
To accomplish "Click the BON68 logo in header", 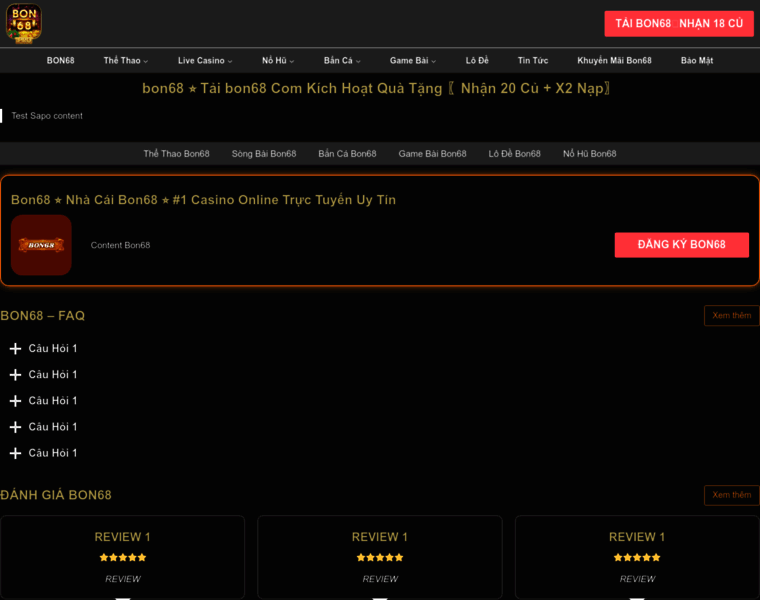I will click(24, 23).
